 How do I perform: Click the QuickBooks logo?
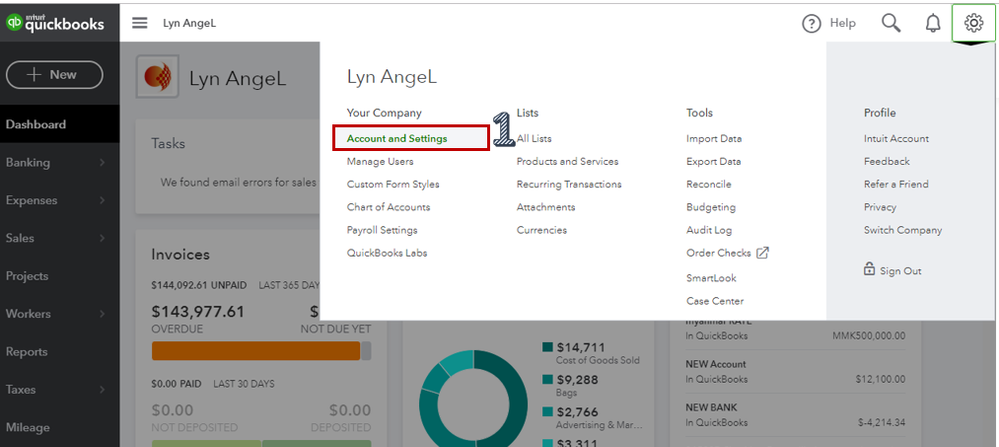point(55,24)
